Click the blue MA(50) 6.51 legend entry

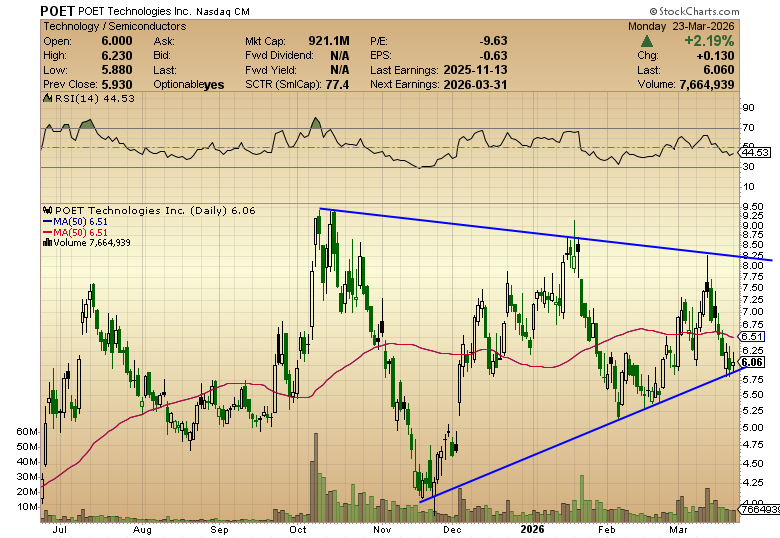tap(76, 222)
